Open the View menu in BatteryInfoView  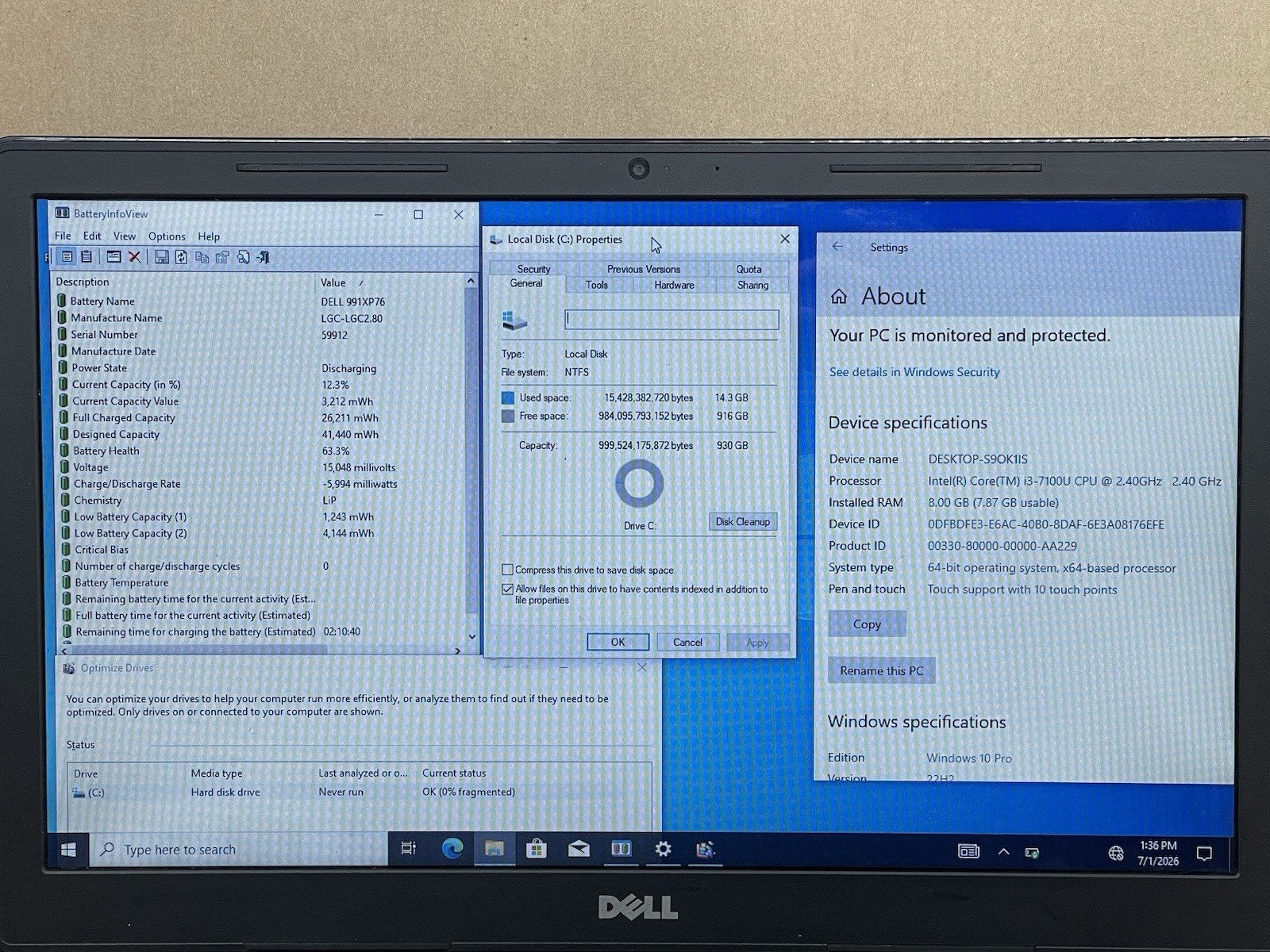coord(125,236)
